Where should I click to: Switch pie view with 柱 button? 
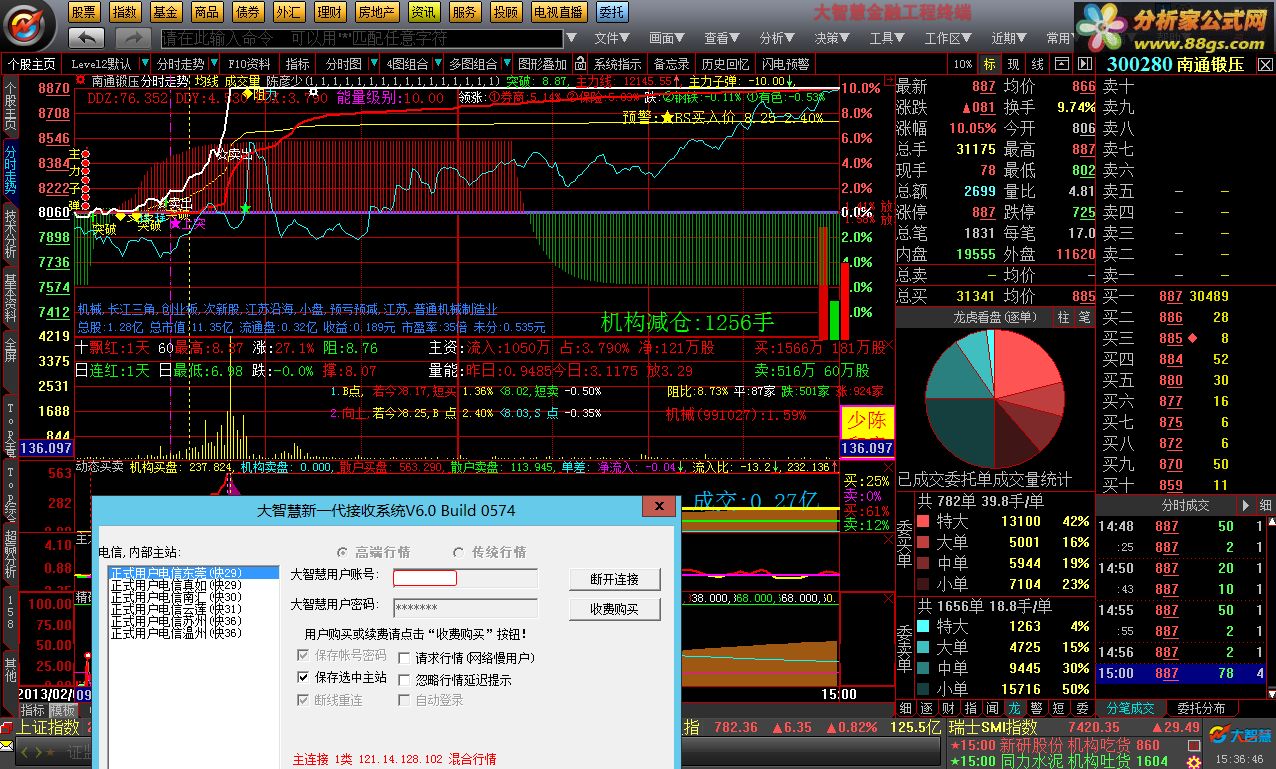1063,317
